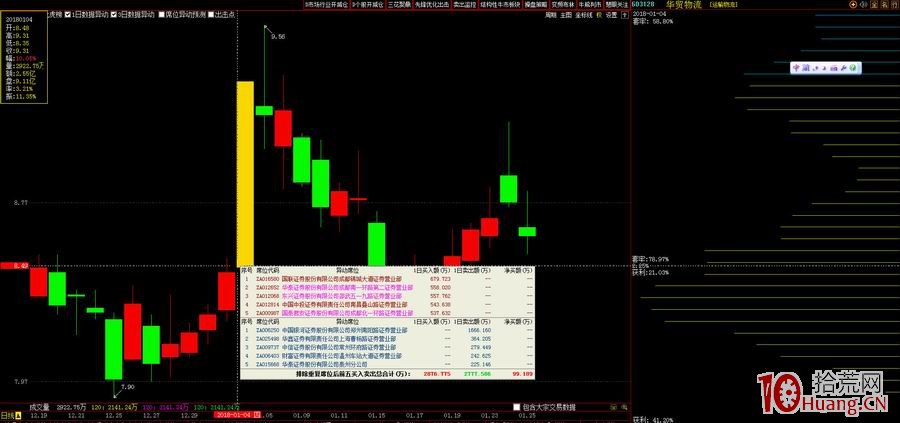
Task: Click the 坐标线 option
Action: pos(584,15)
